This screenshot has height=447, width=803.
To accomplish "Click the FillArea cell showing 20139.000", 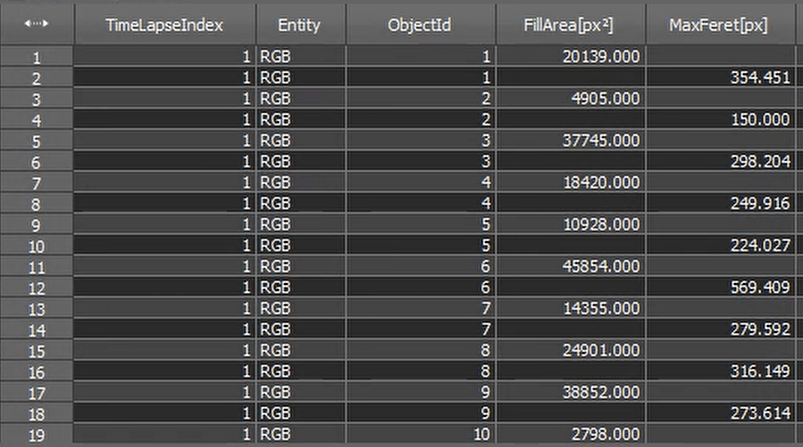I will pos(569,57).
